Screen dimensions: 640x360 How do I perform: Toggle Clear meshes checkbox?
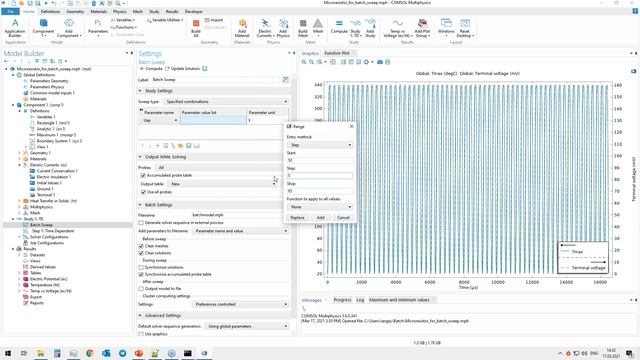click(141, 246)
